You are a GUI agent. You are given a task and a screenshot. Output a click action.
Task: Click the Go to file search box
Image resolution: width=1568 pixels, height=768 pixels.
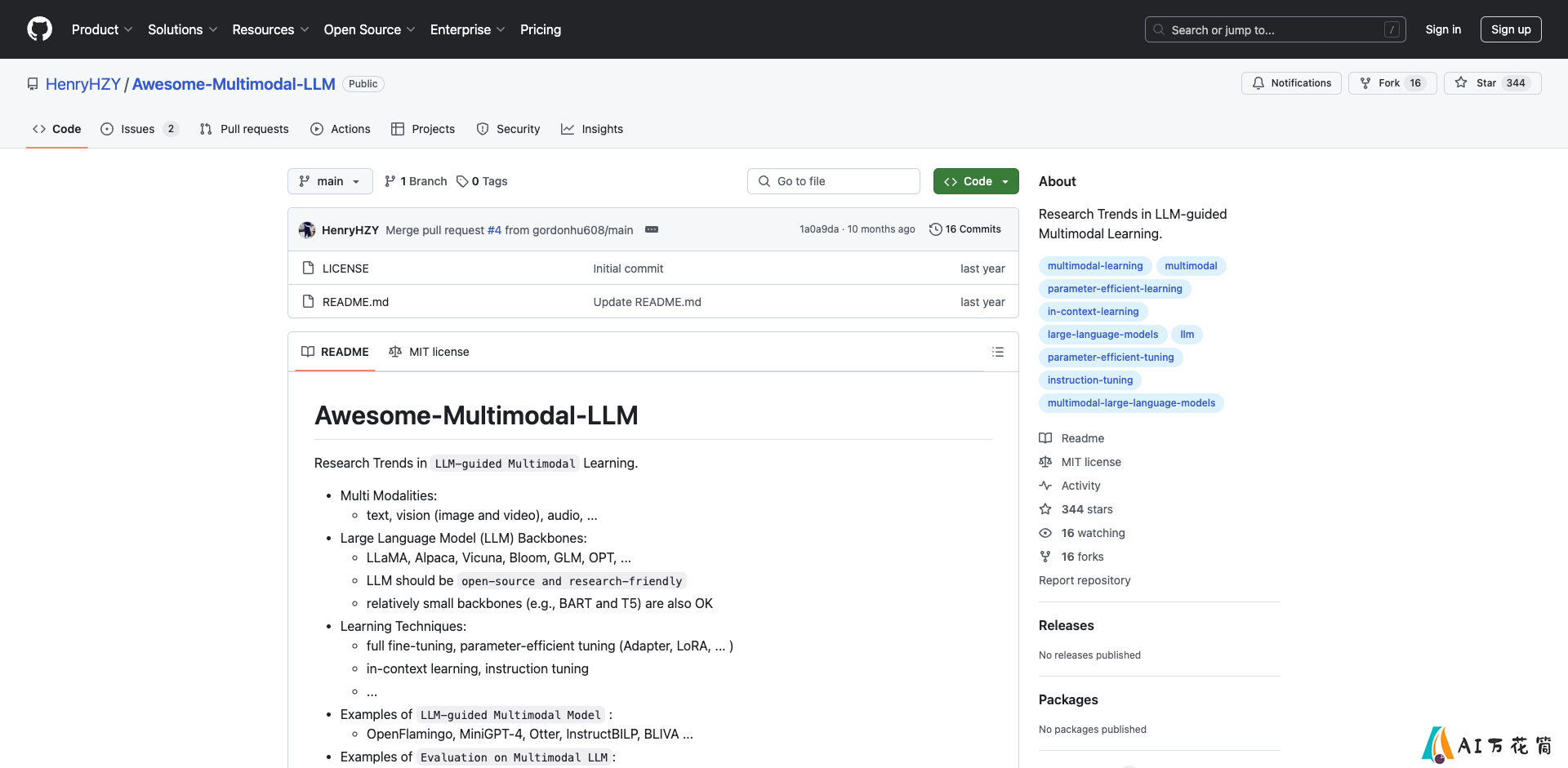click(834, 181)
